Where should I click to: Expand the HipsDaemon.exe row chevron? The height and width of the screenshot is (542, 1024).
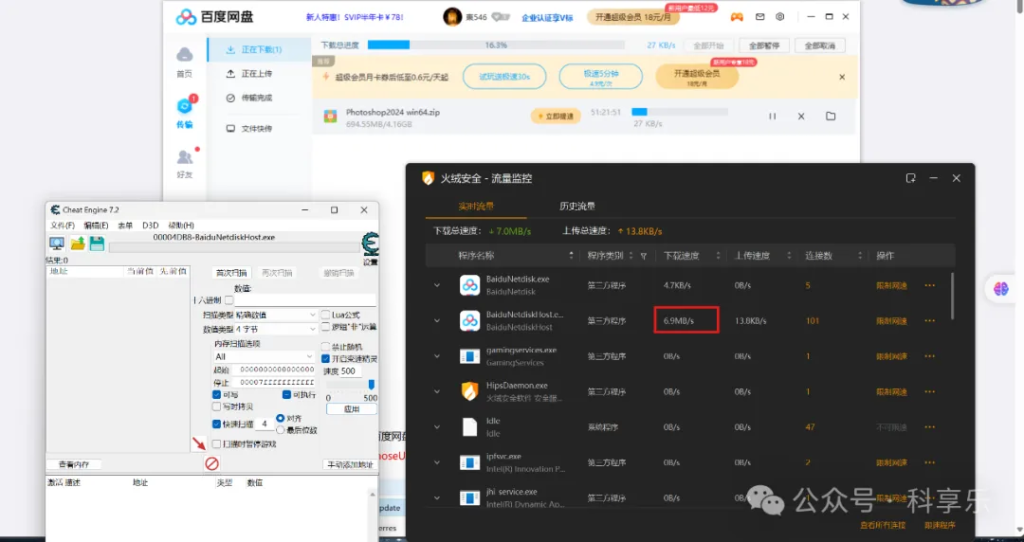tap(437, 392)
